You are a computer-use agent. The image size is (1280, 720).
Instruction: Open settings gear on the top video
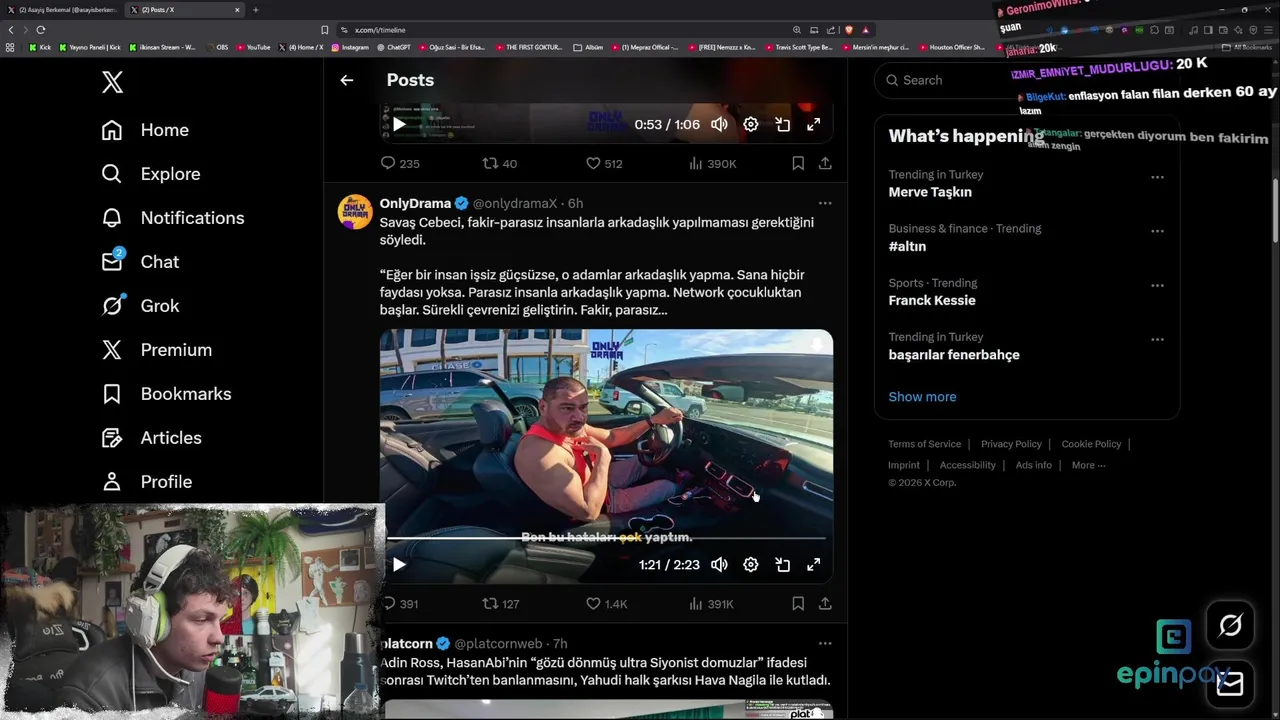pyautogui.click(x=751, y=125)
